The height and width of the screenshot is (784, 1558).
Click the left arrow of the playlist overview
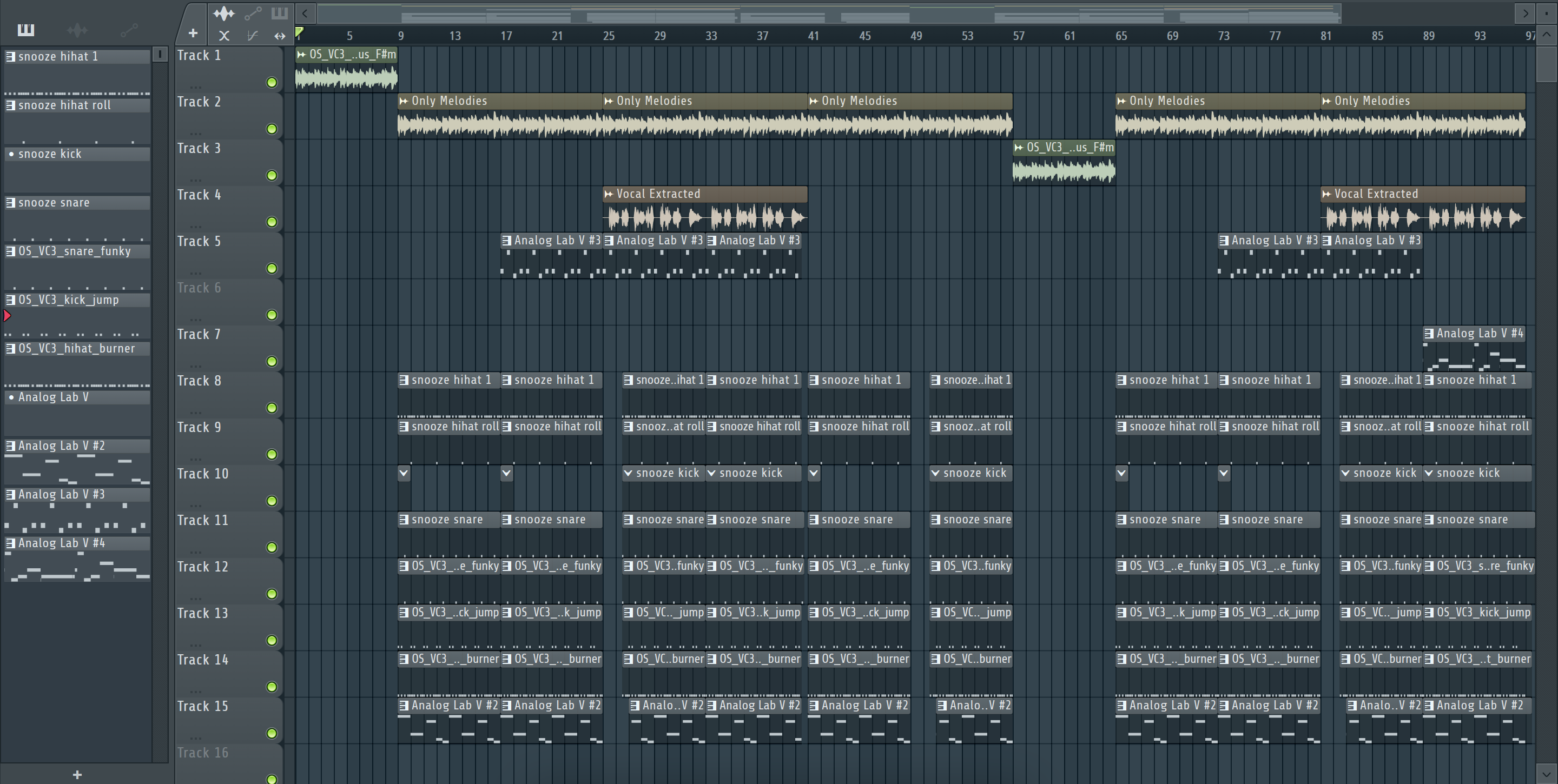tap(305, 12)
